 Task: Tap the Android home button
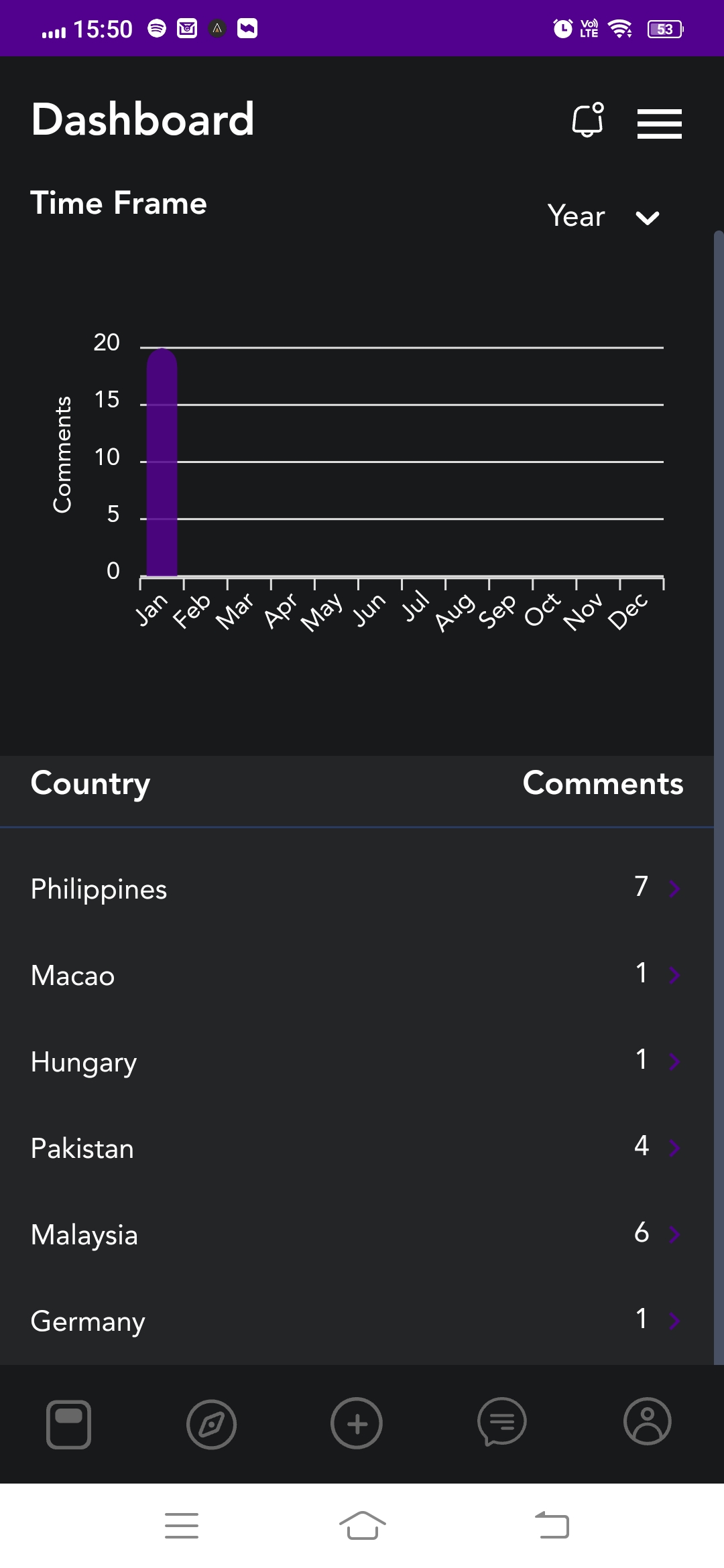coord(362,1526)
